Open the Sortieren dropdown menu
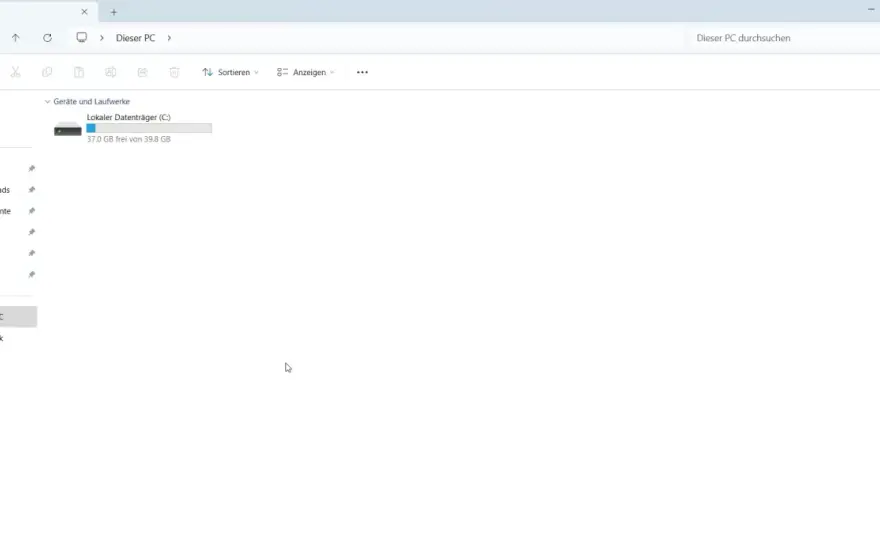 coord(231,72)
